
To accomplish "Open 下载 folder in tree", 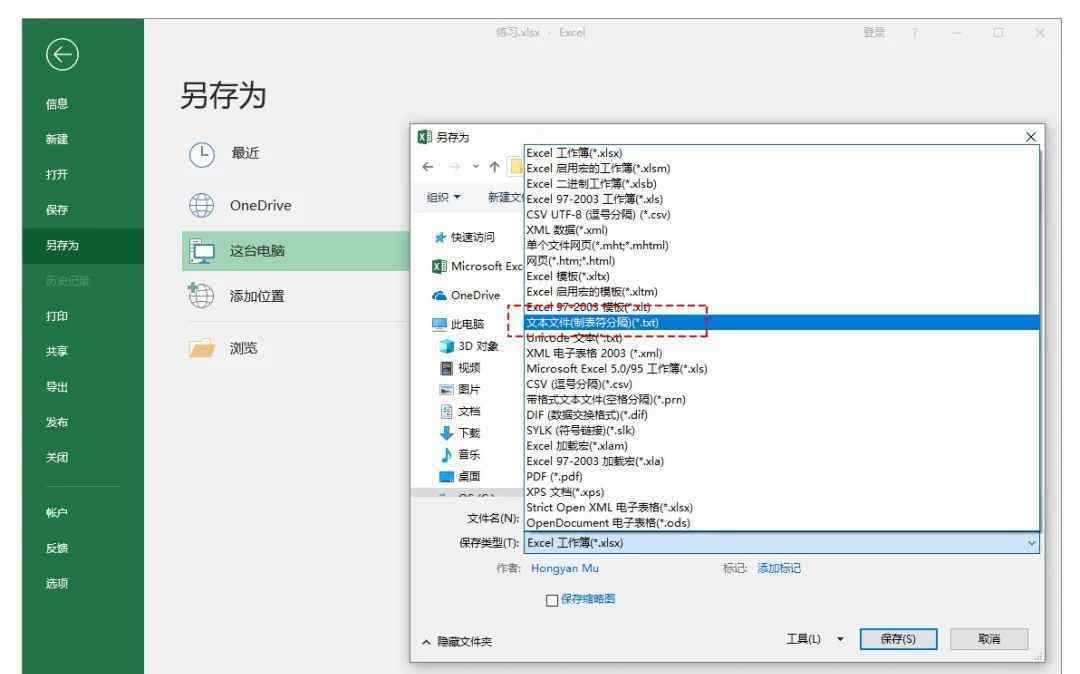I will (460, 433).
